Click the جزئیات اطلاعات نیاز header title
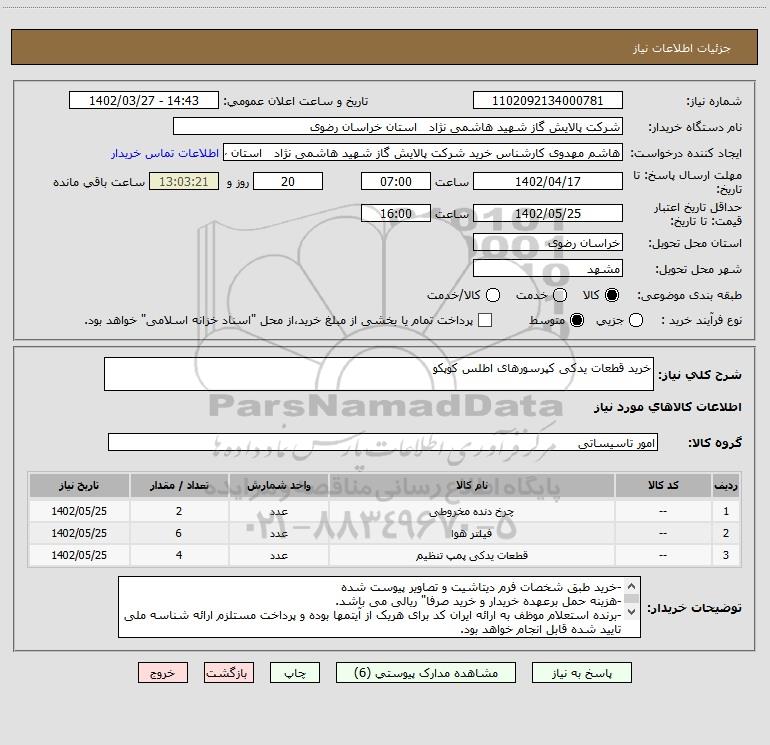Image resolution: width=770 pixels, height=745 pixels. click(x=682, y=48)
